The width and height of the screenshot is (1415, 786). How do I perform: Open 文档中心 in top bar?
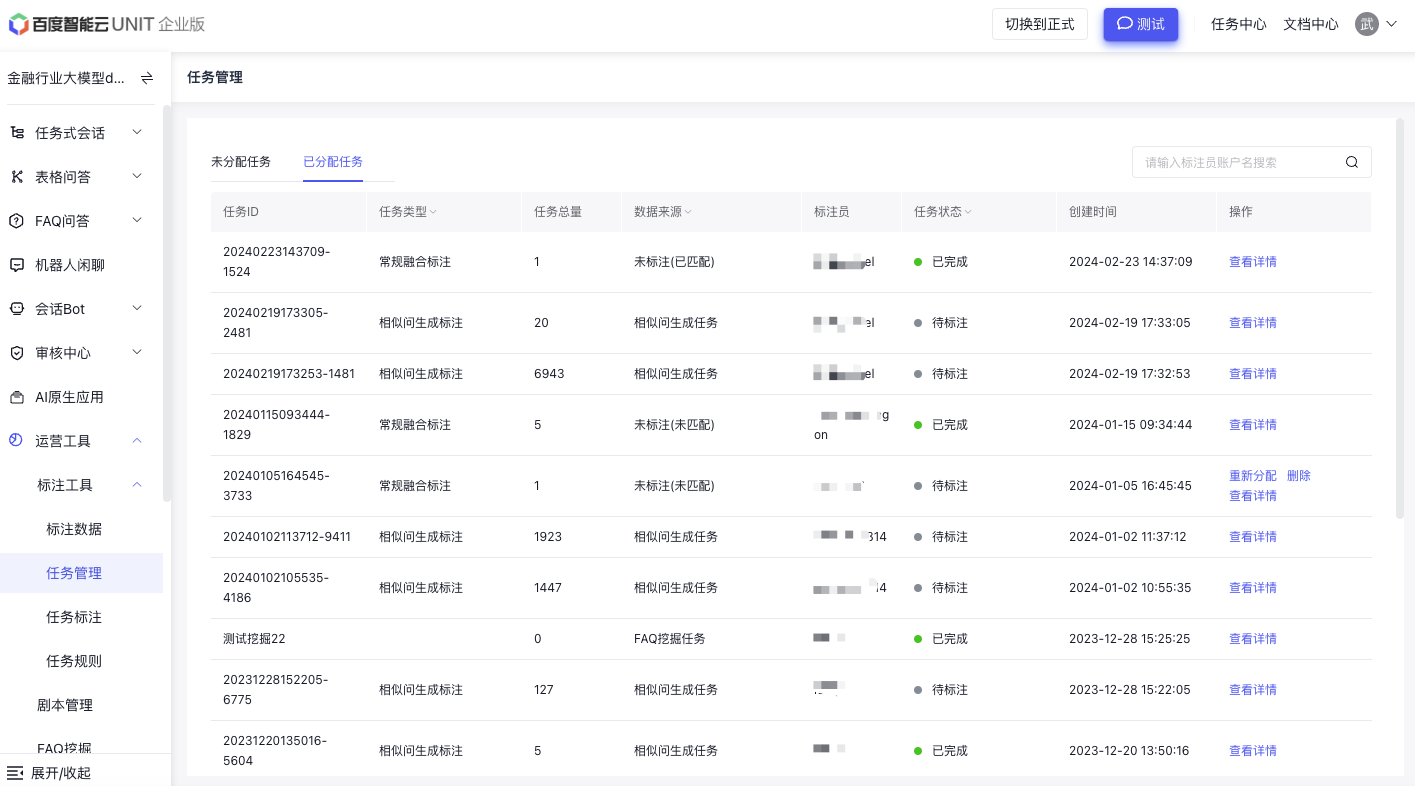click(x=1311, y=24)
